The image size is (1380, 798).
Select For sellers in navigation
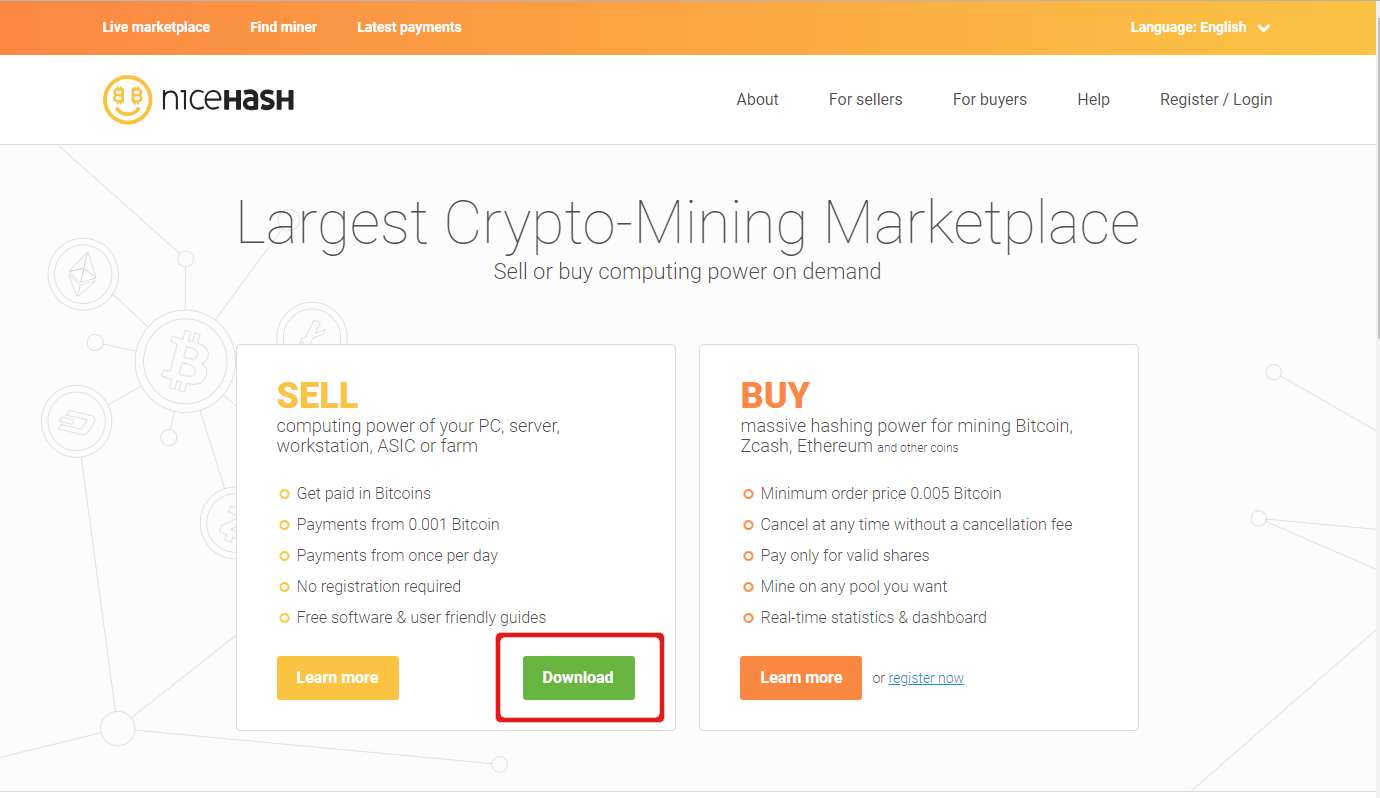click(865, 99)
